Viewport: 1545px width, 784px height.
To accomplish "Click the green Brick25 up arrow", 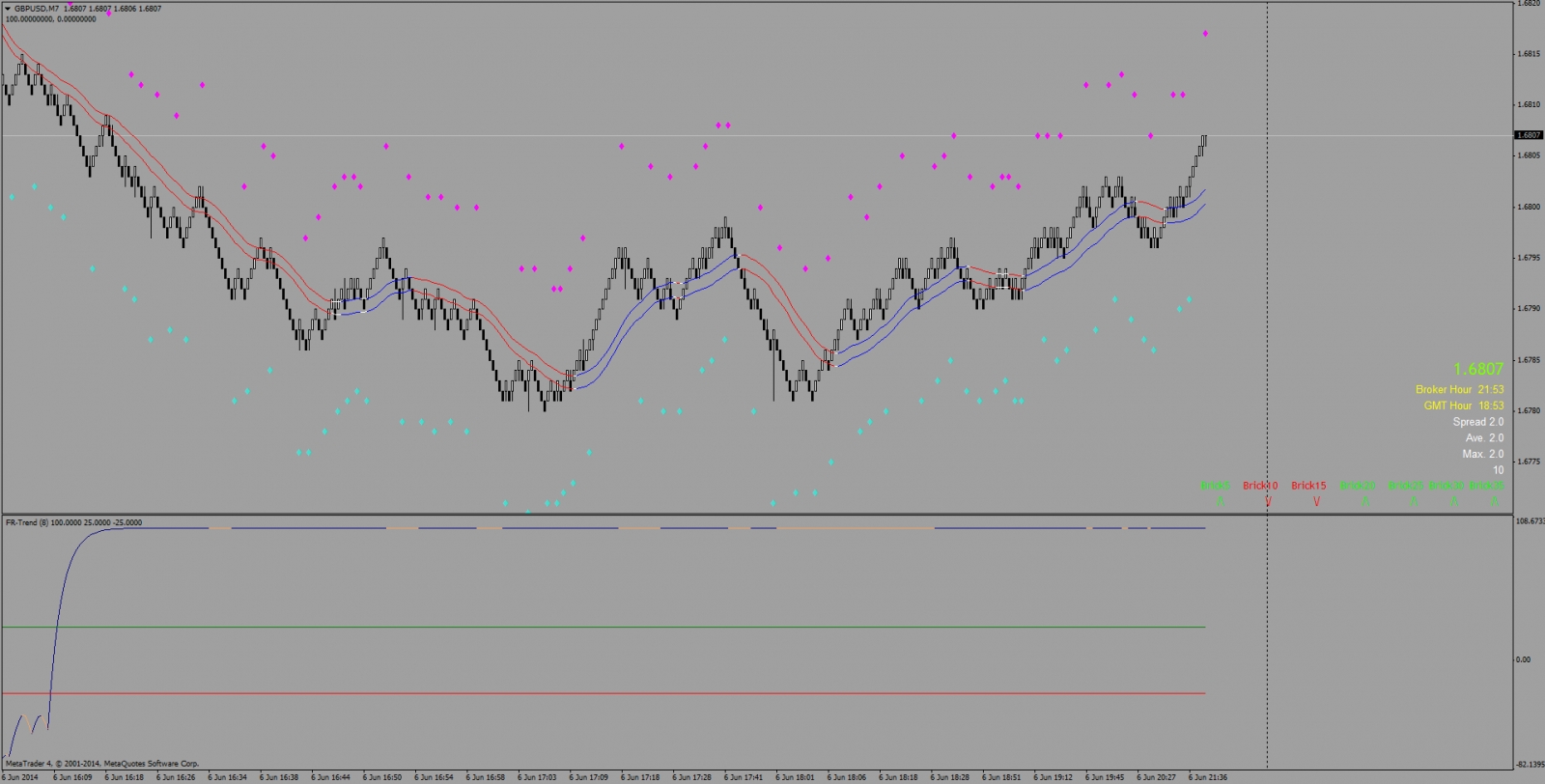I will tap(1413, 501).
